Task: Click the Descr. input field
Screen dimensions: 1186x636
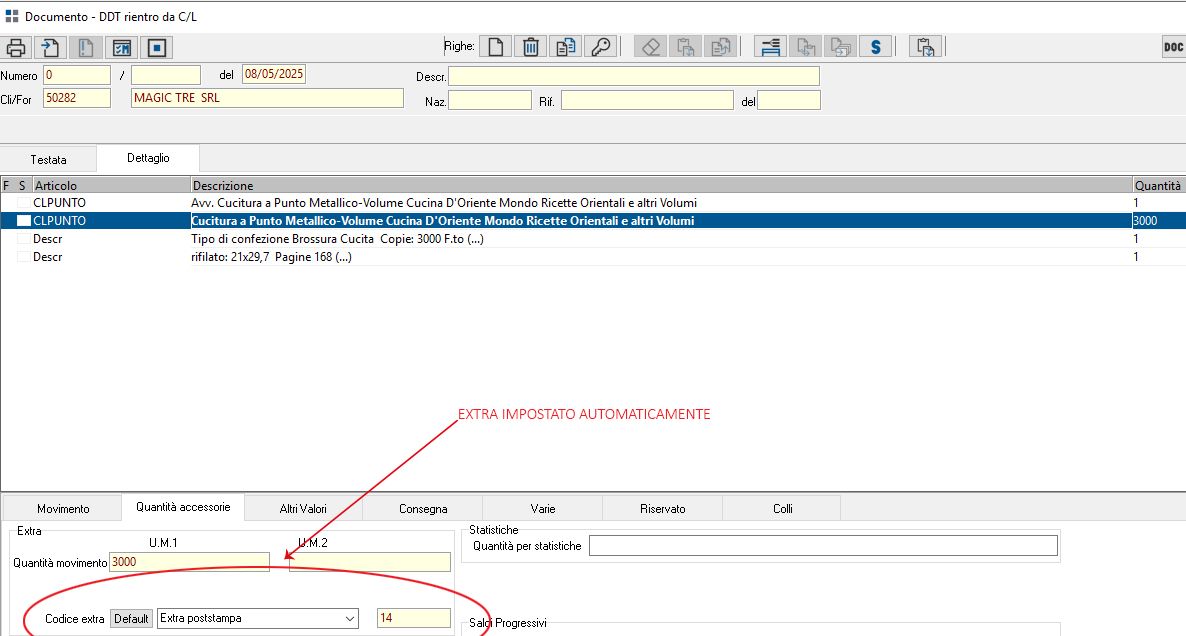Action: (634, 76)
